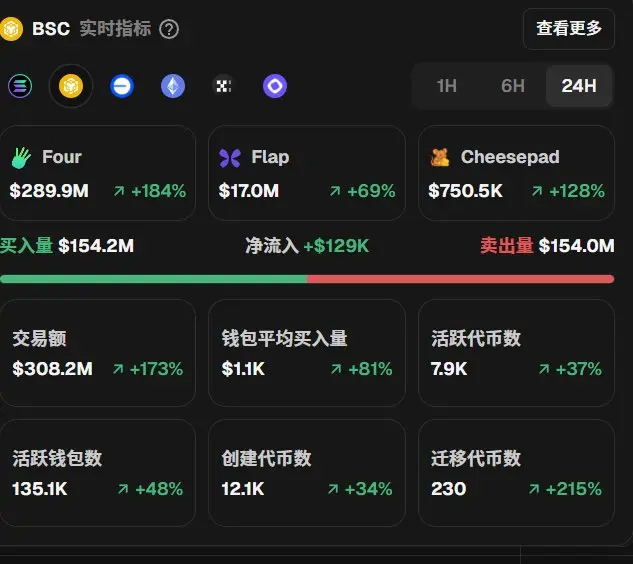Click the red sell portion of volume bar
This screenshot has width=633, height=564.
[461, 279]
